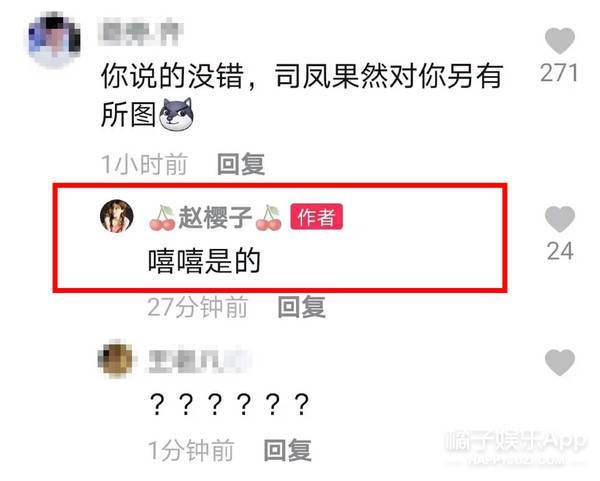The width and height of the screenshot is (600, 481).
Task: Open 赵樱子's profile avatar
Action: coord(117,216)
